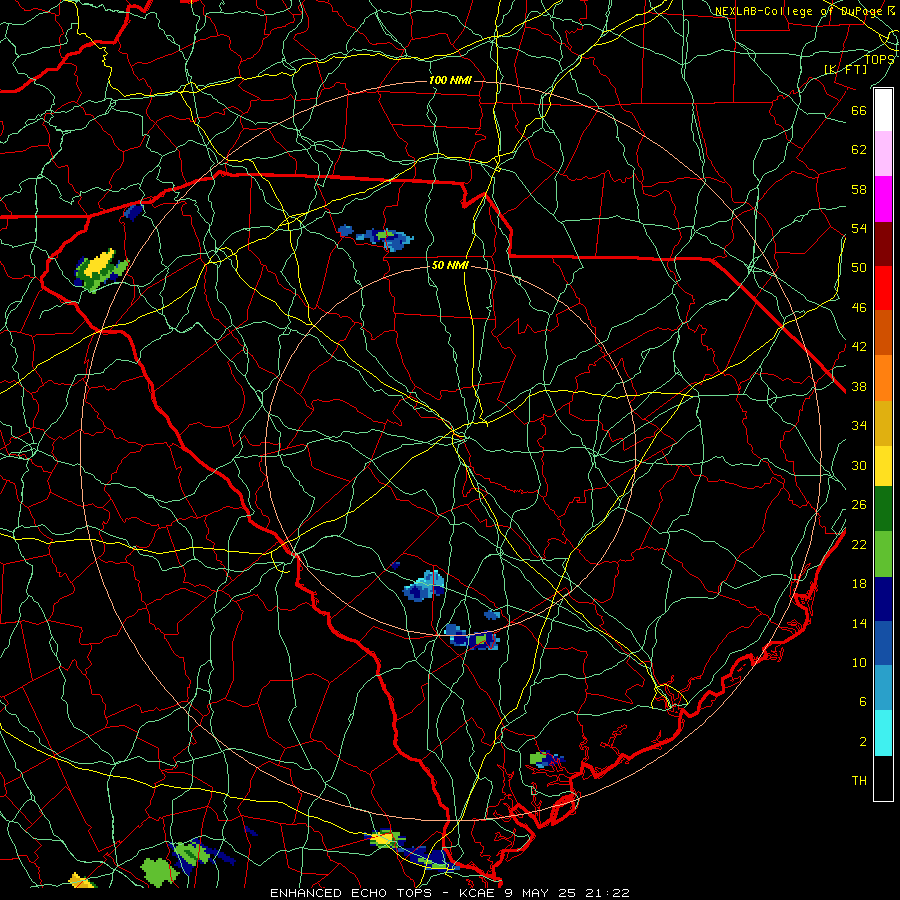
Task: Click the bright yellow legend swatch
Action: 883,466
